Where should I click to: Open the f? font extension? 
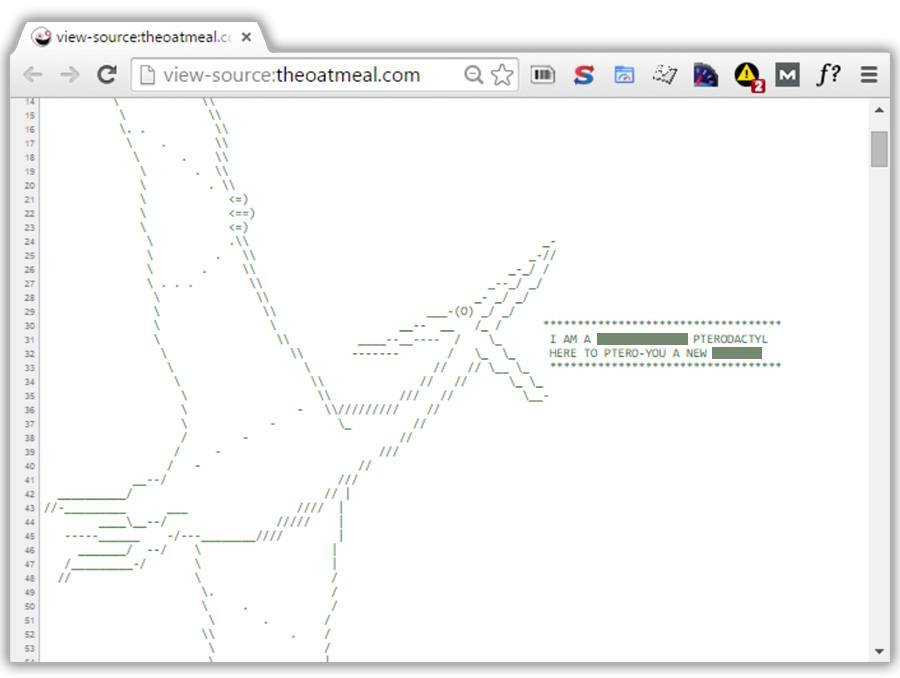(828, 75)
